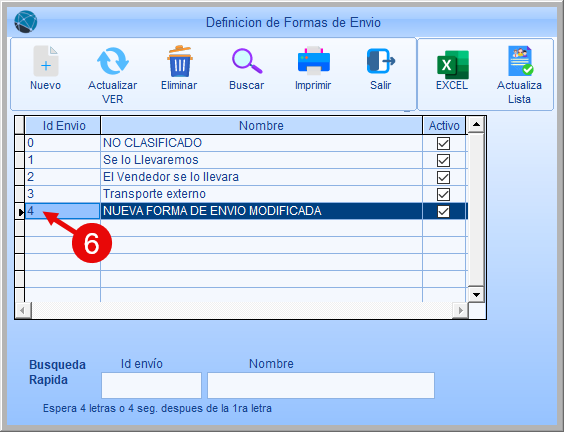
Task: Click the Actualiza Lista icon
Action: pos(520,61)
